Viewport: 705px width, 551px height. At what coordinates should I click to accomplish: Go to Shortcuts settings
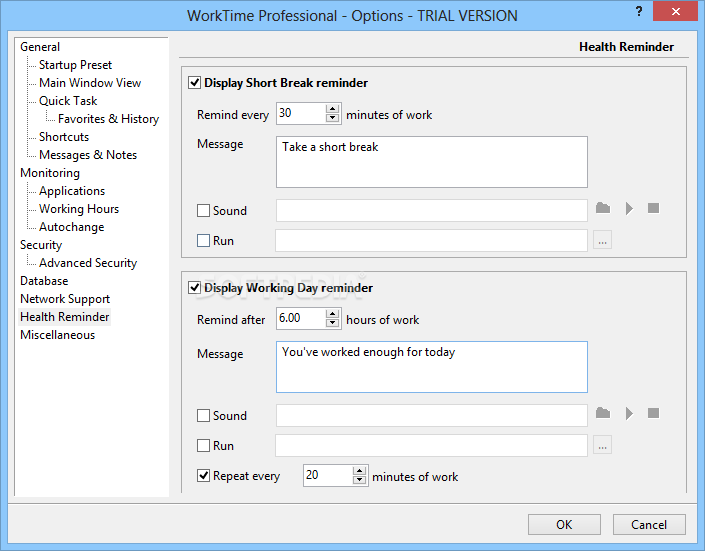click(64, 137)
